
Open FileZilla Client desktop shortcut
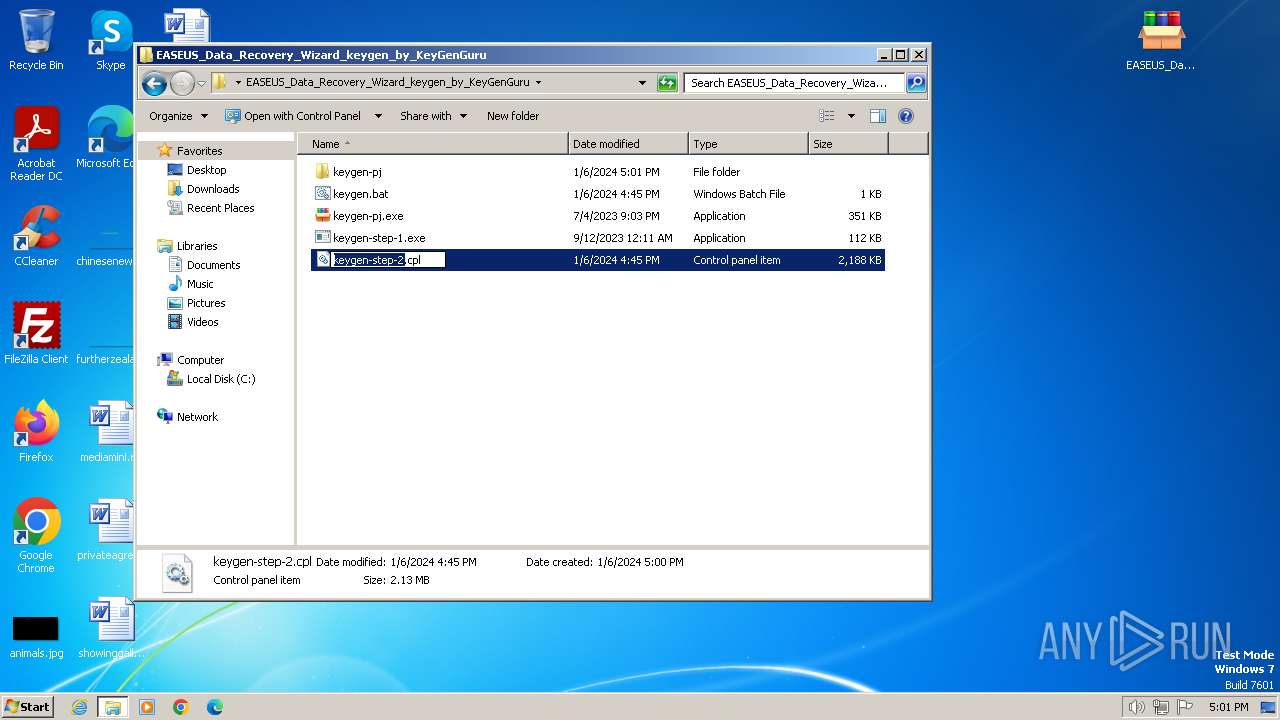[x=36, y=333]
